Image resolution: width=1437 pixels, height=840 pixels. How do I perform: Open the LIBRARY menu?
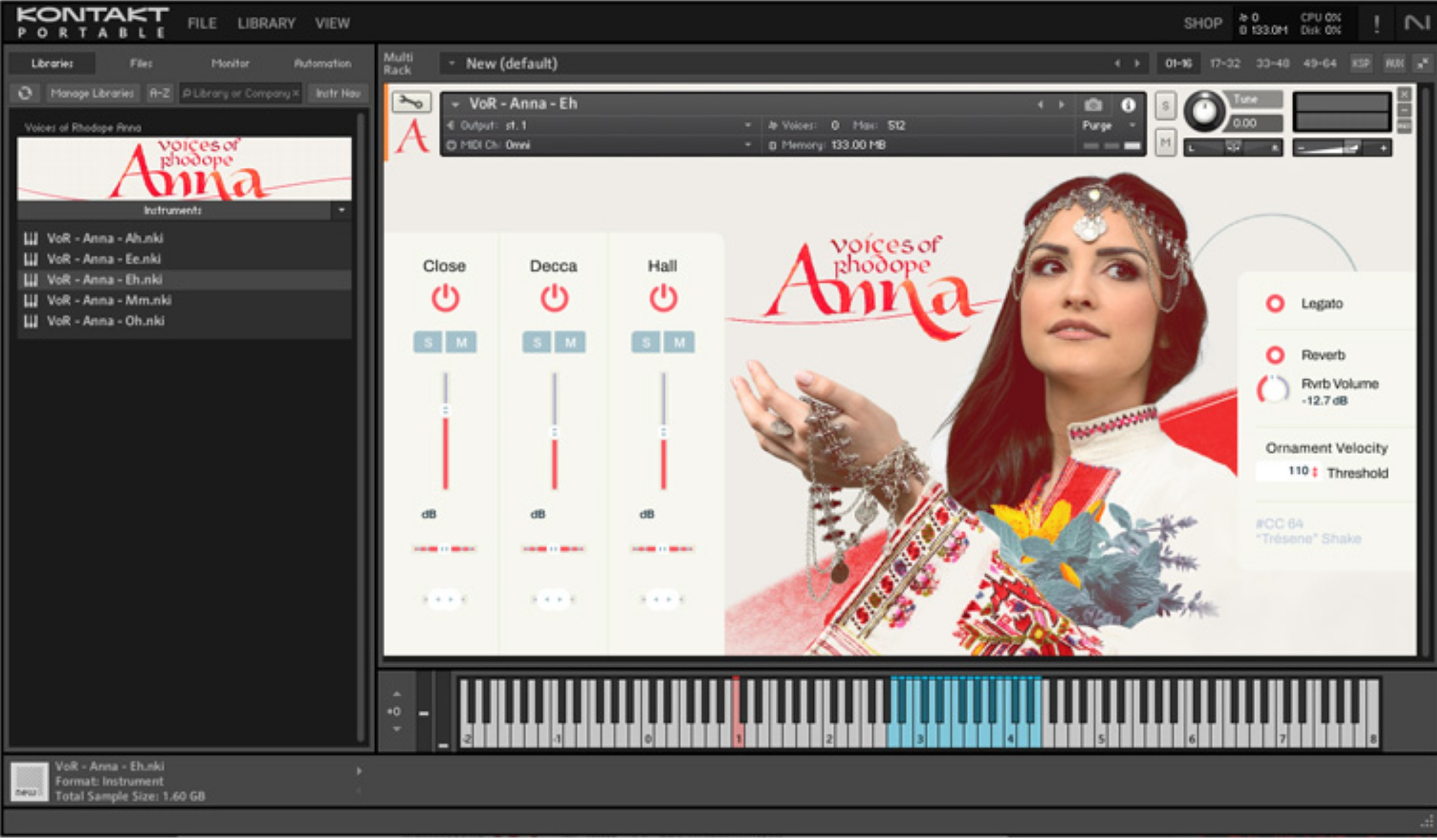coord(267,23)
